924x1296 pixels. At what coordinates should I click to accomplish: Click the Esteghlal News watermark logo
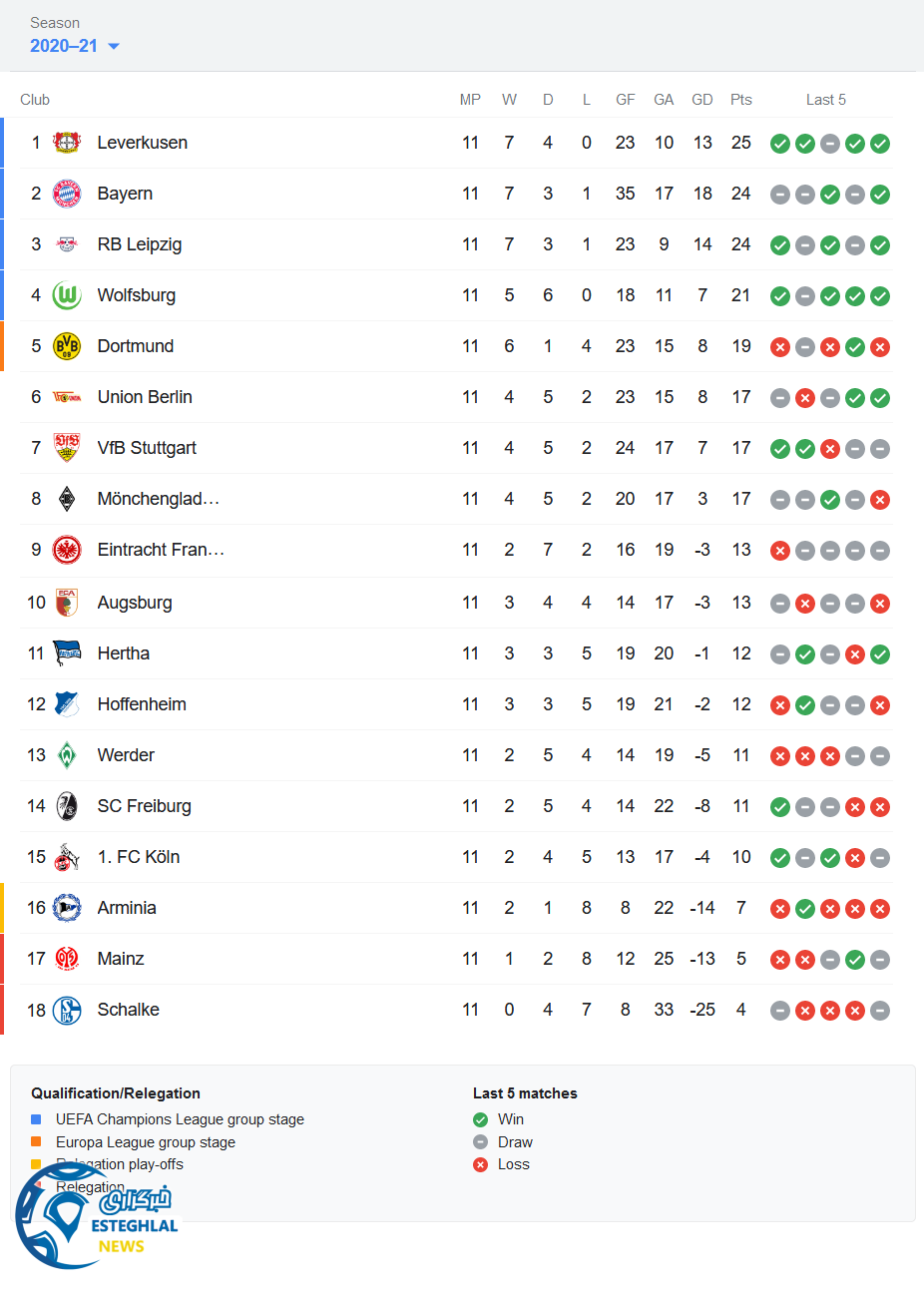95,1217
